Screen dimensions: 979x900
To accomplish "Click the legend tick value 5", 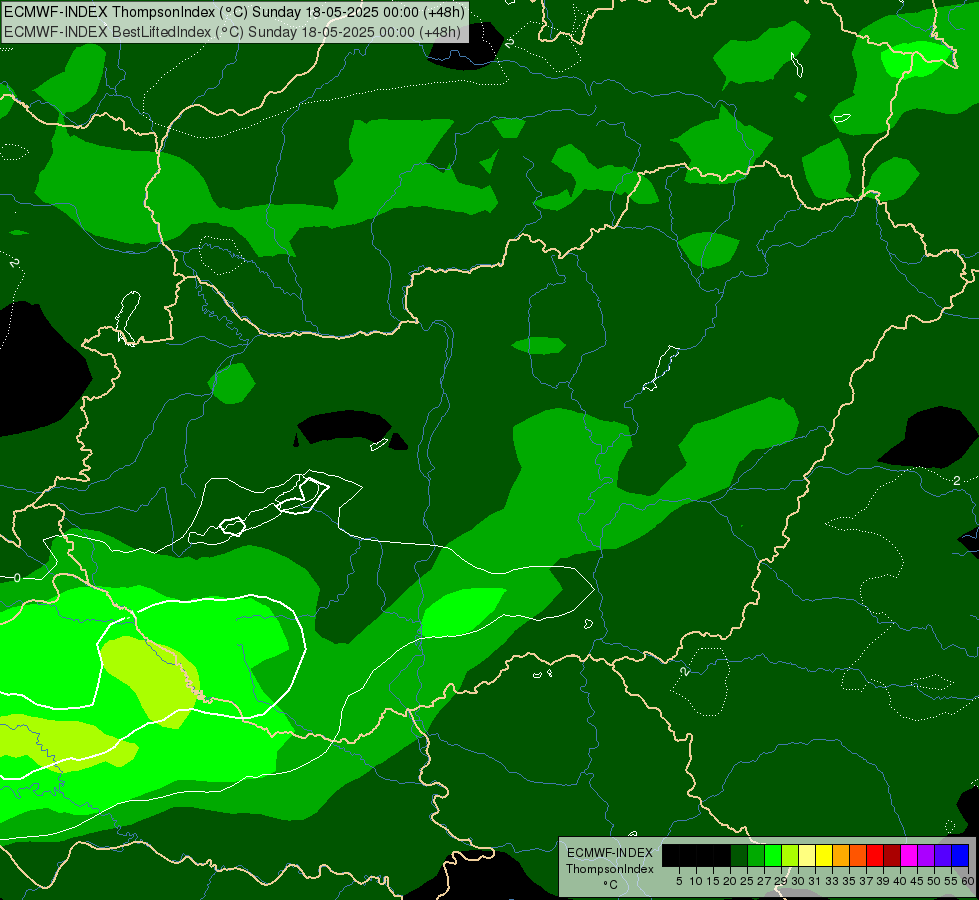I will pyautogui.click(x=679, y=881).
